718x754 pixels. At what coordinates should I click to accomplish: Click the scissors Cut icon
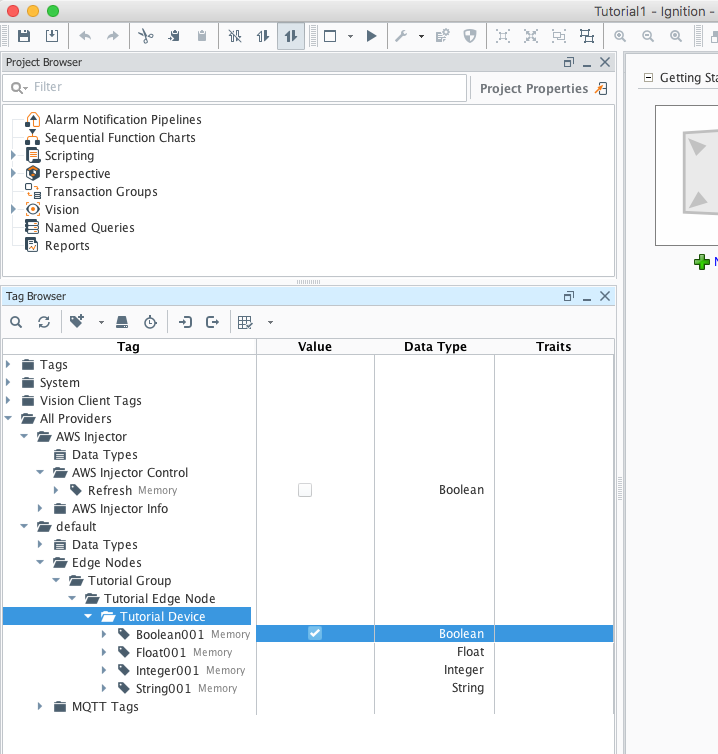145,36
